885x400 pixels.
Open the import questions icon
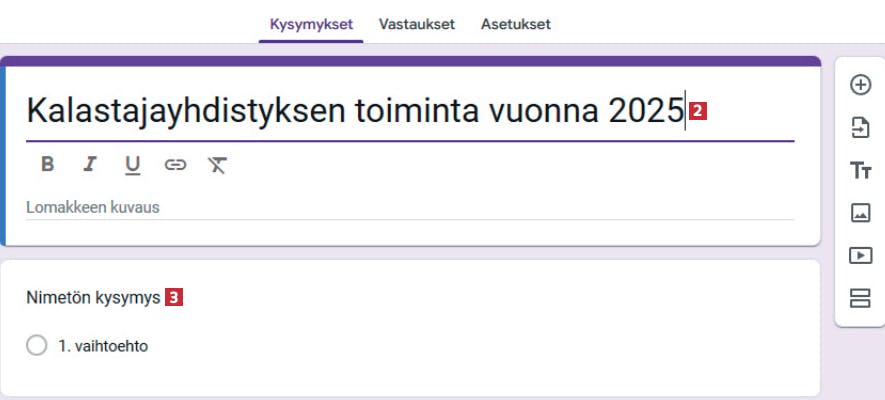[860, 128]
